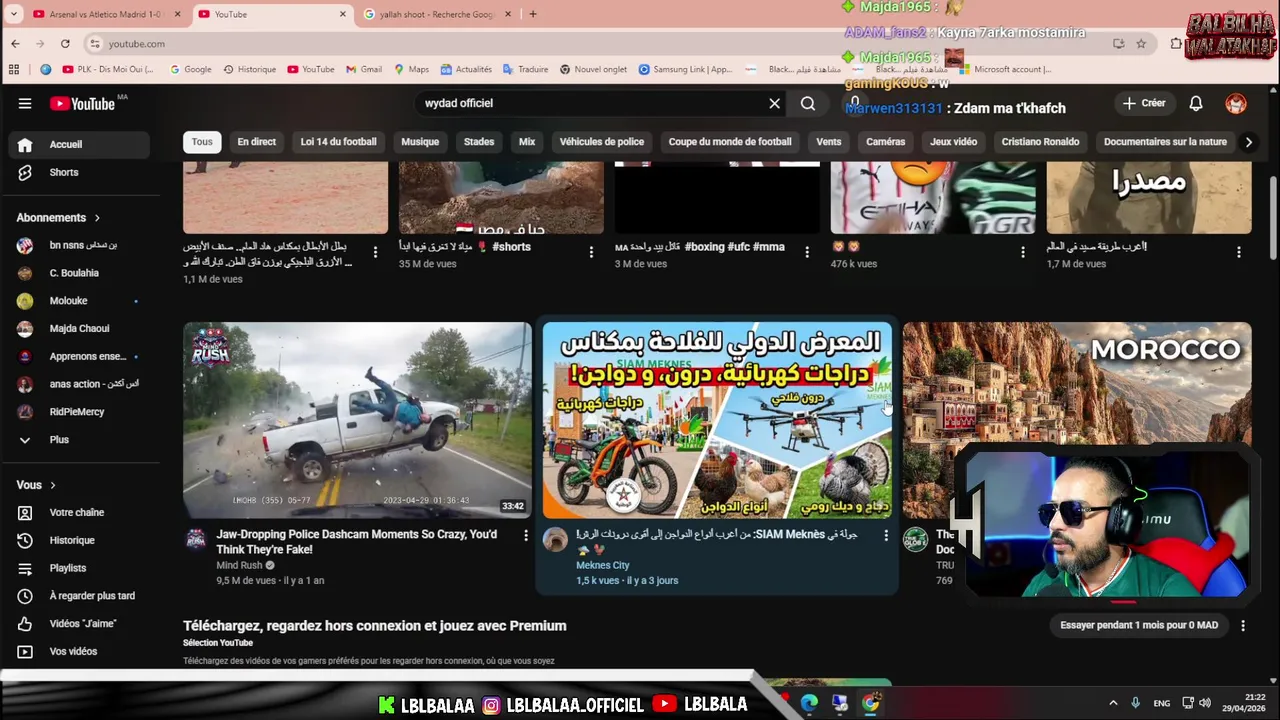Screen dimensions: 1280x720
Task: Switch to yallah shoot Google search tab
Action: (436, 14)
